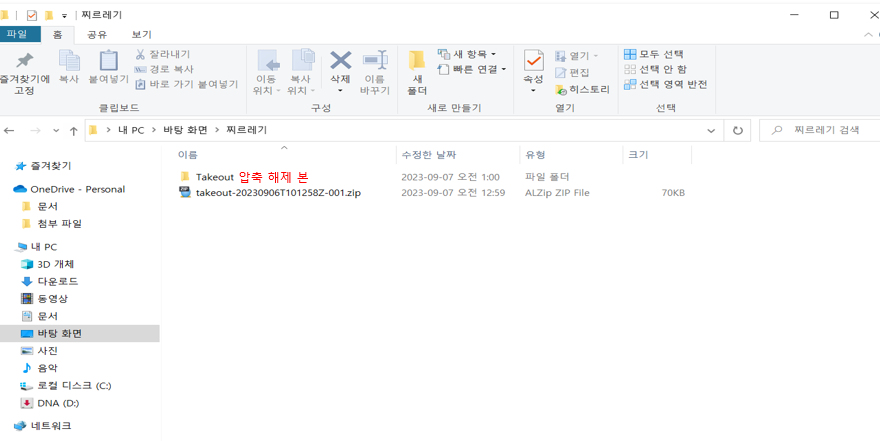The image size is (880, 441).
Task: Switch to the 보기 (View) tab
Action: tap(141, 34)
